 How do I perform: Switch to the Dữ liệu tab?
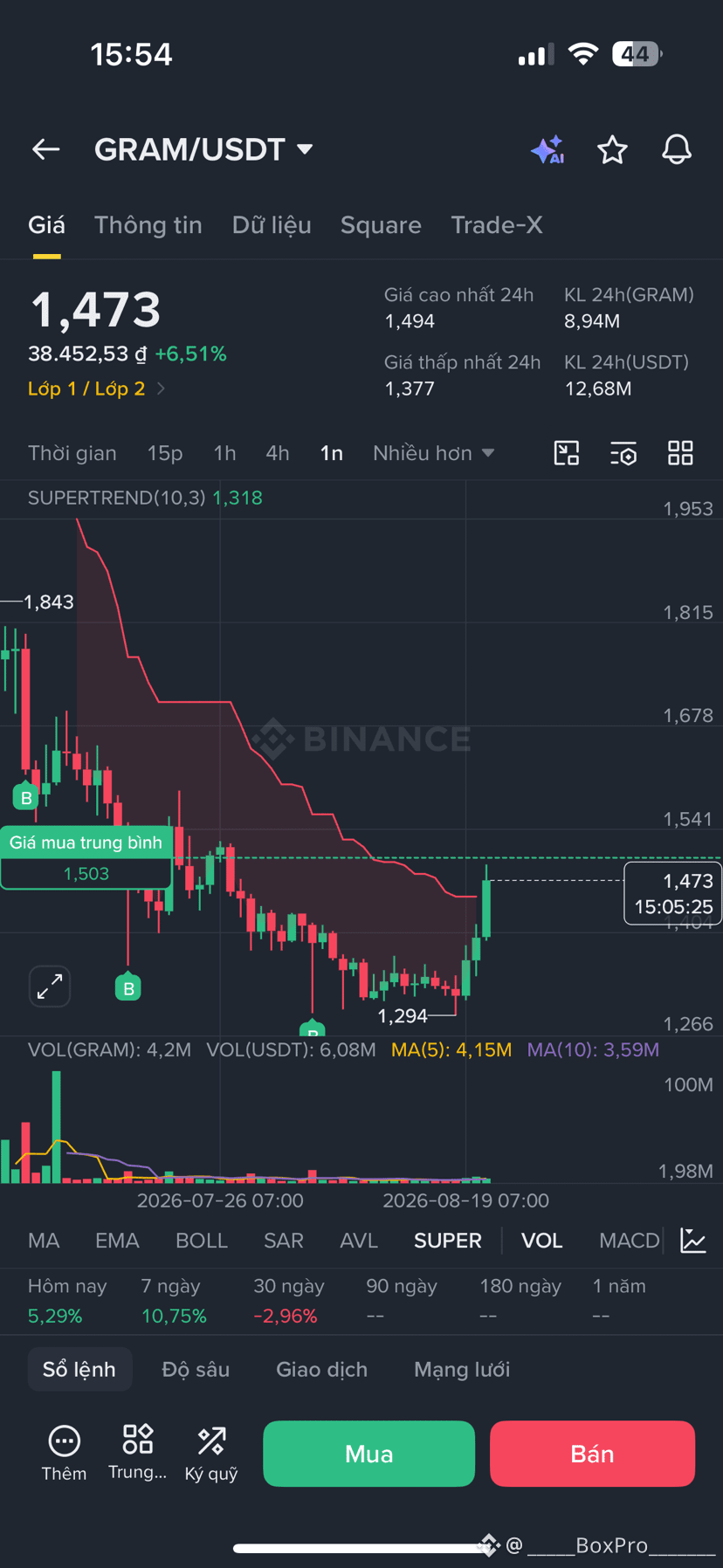[272, 225]
